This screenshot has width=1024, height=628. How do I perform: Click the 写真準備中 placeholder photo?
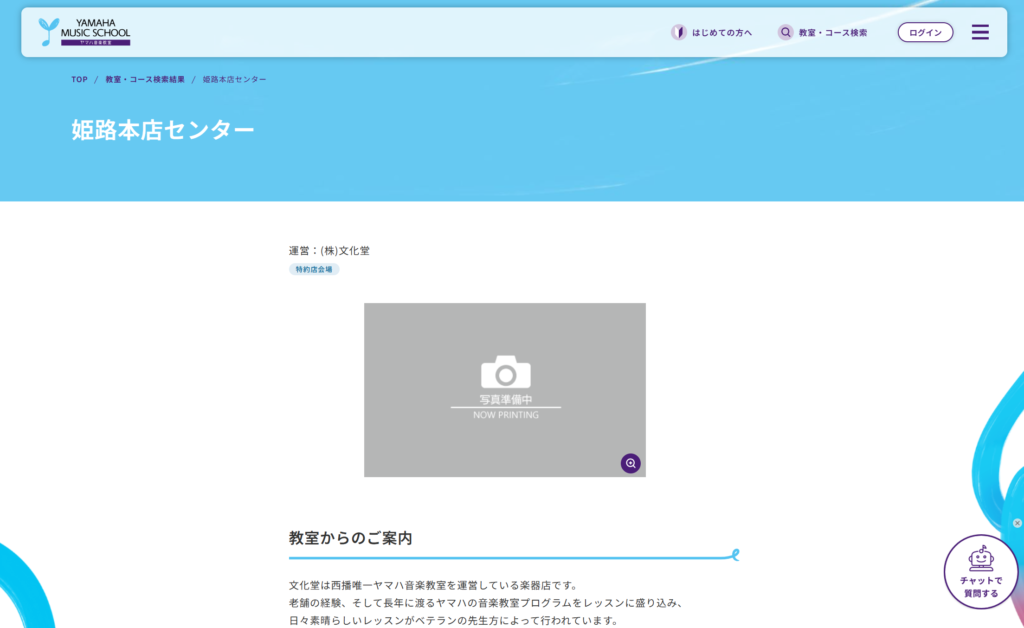click(x=505, y=390)
